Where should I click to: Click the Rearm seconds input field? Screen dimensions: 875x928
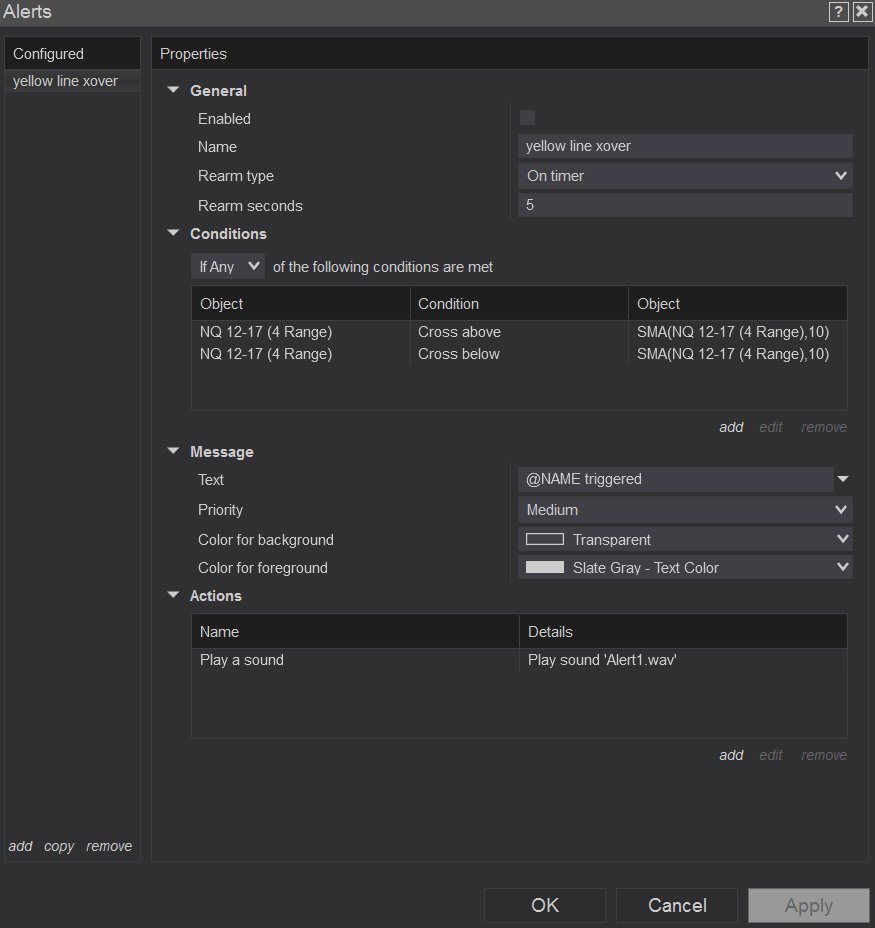coord(685,205)
